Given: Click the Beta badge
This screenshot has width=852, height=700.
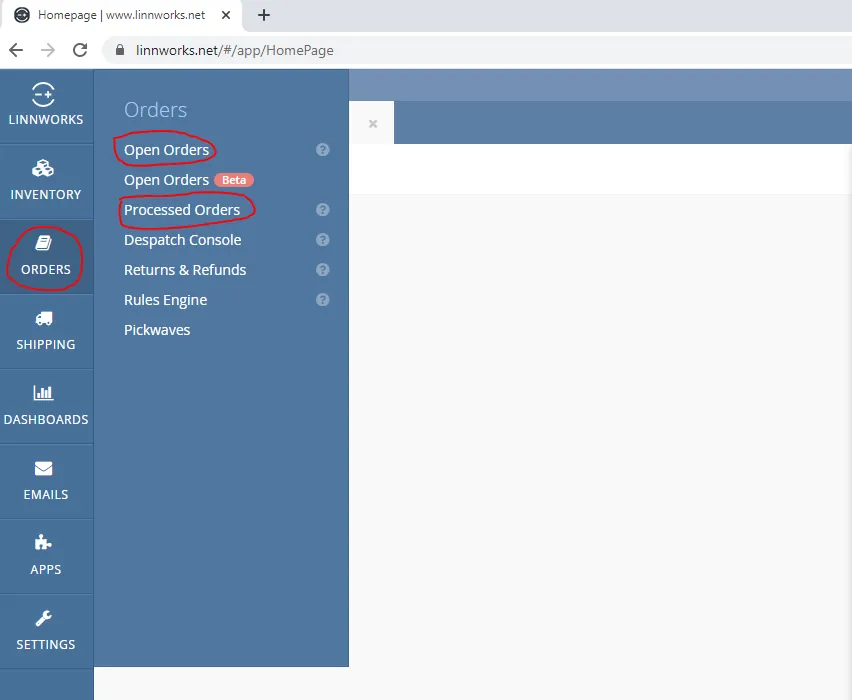Looking at the screenshot, I should (x=234, y=180).
